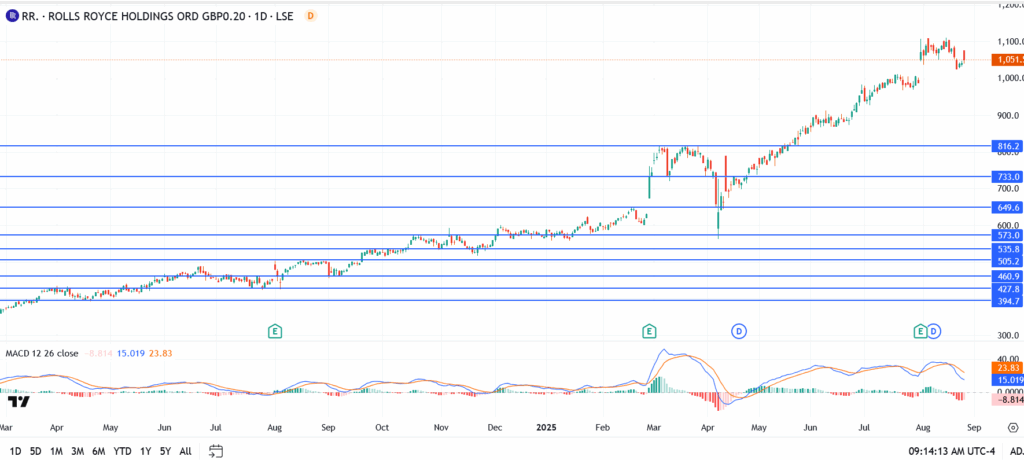Open timezone menu showing 09:14:13 AM UTC-4
This screenshot has height=460, width=1024.
(952, 451)
